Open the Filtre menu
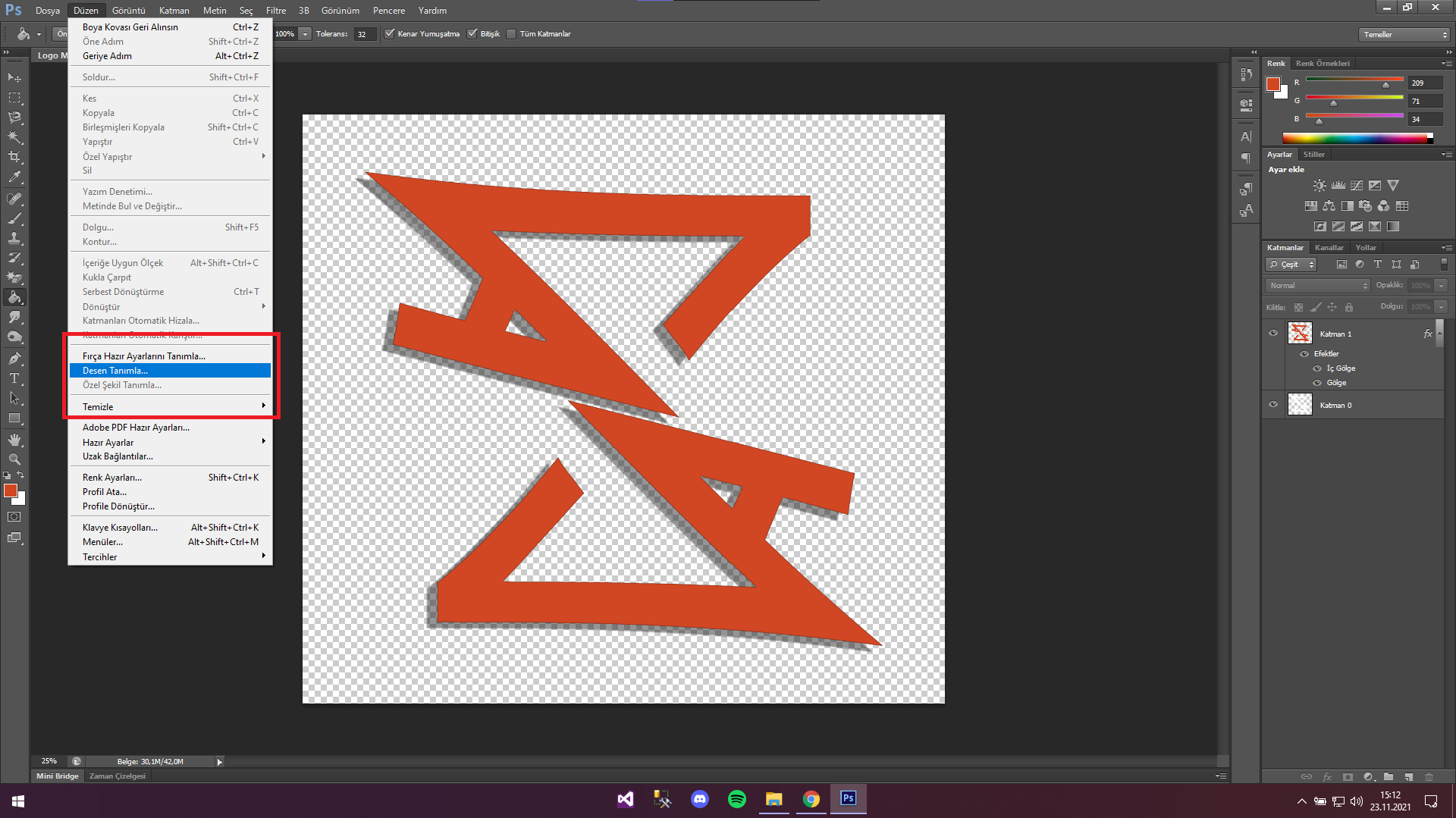1456x818 pixels. click(x=276, y=11)
